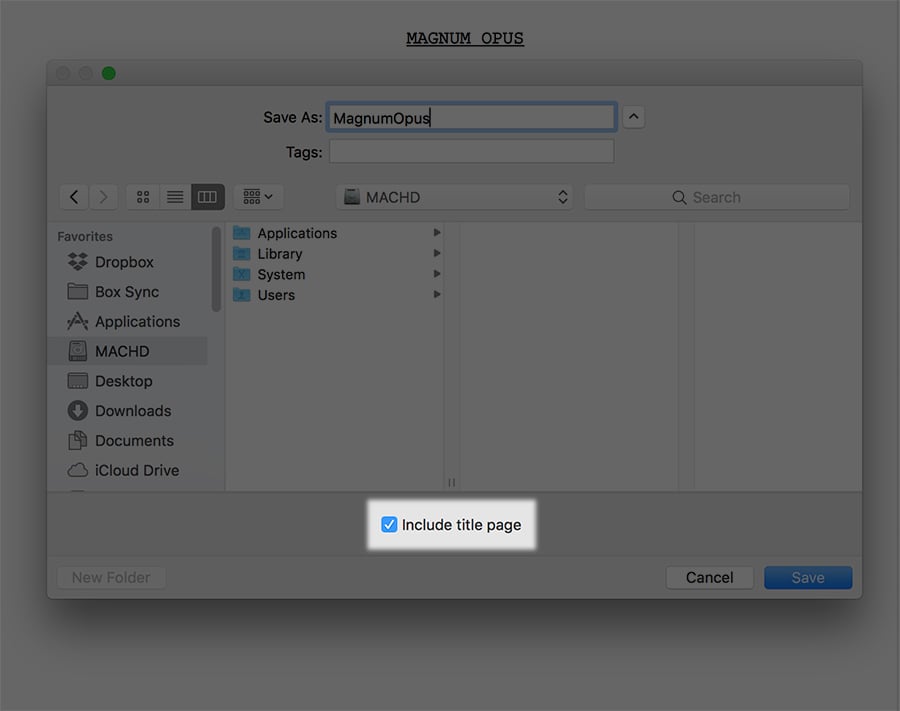Open the Dropbox location in the sidebar
The height and width of the screenshot is (711, 900).
(124, 261)
